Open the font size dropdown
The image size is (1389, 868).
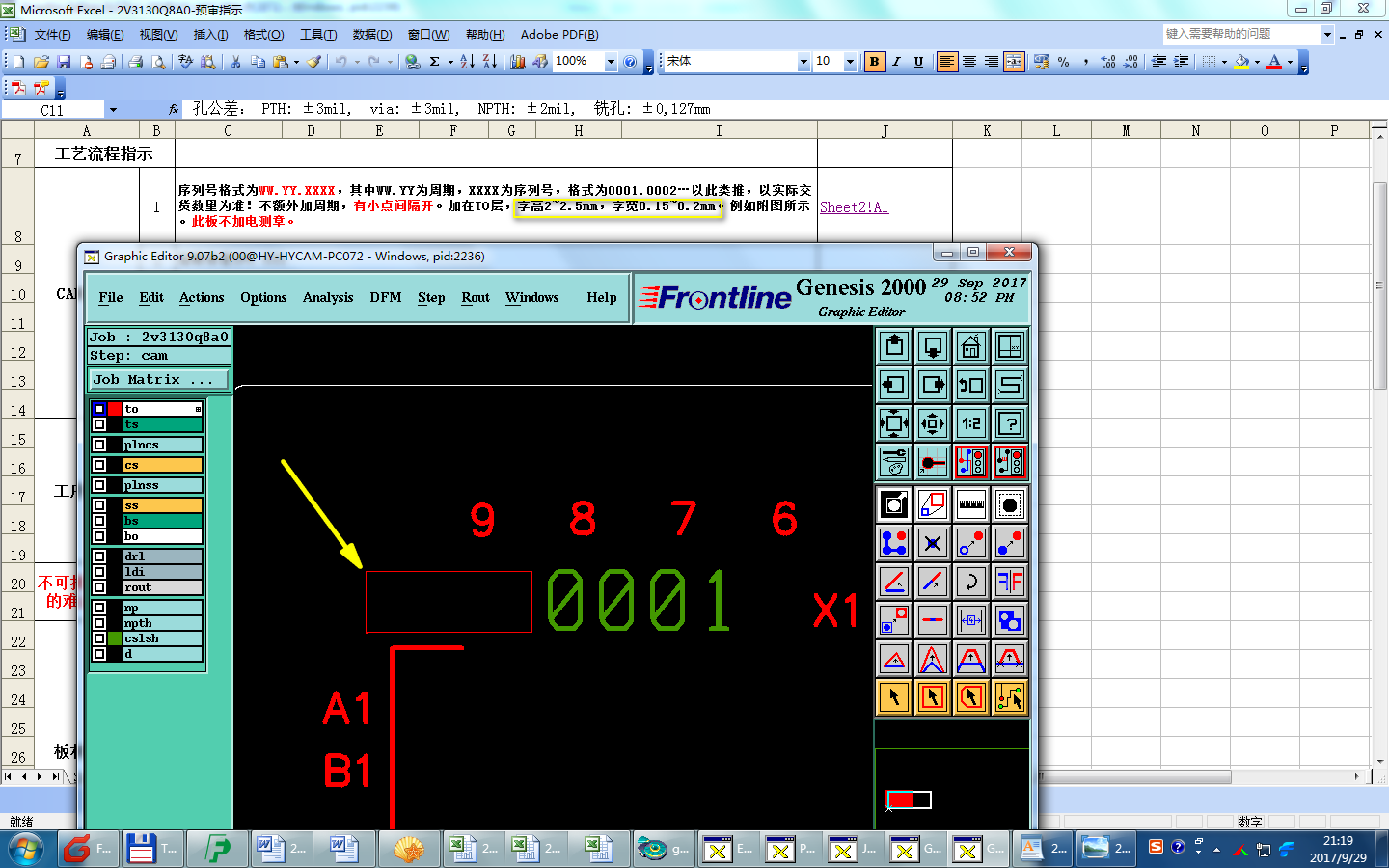pyautogui.click(x=850, y=62)
